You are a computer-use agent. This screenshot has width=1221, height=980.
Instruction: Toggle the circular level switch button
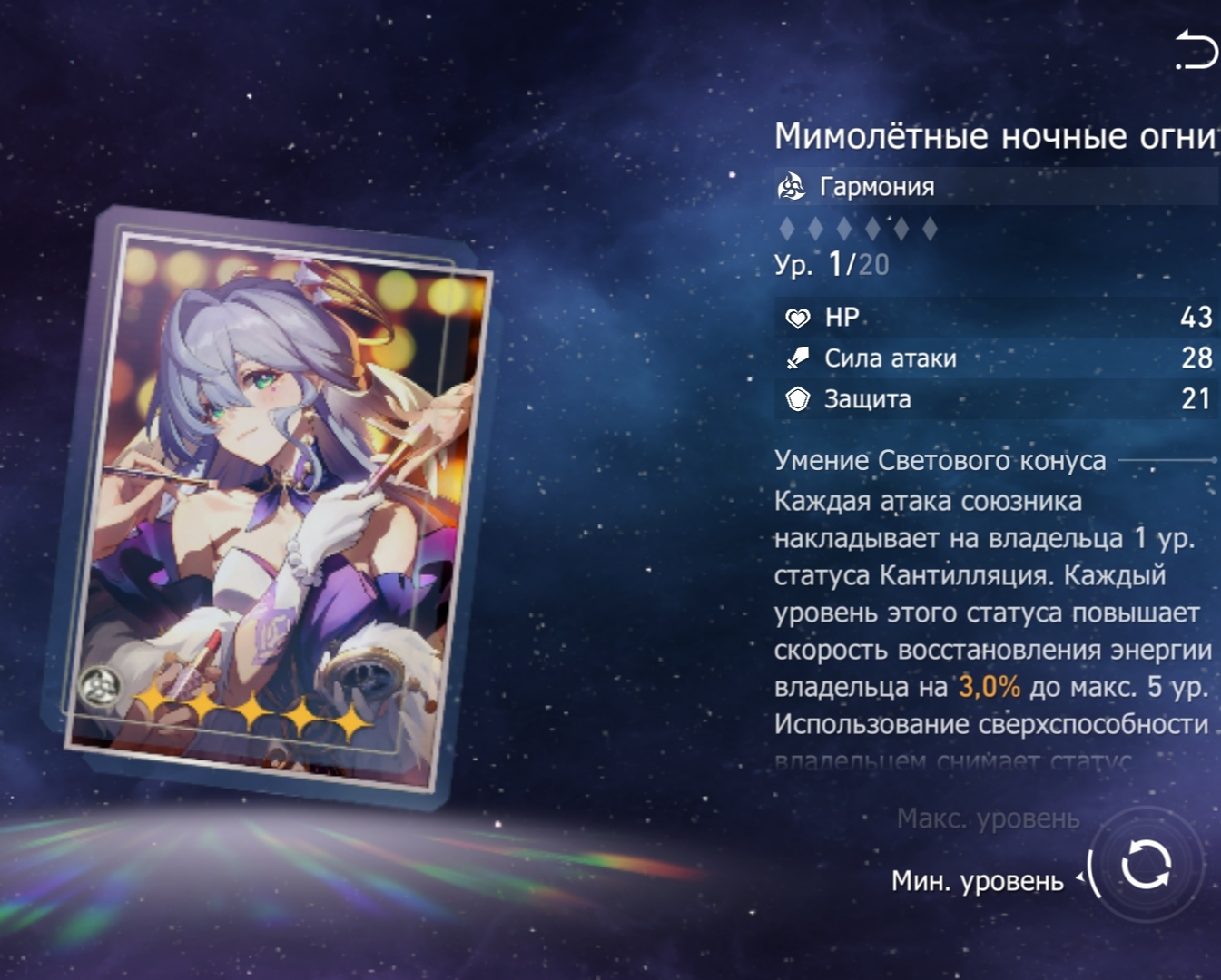click(1147, 865)
